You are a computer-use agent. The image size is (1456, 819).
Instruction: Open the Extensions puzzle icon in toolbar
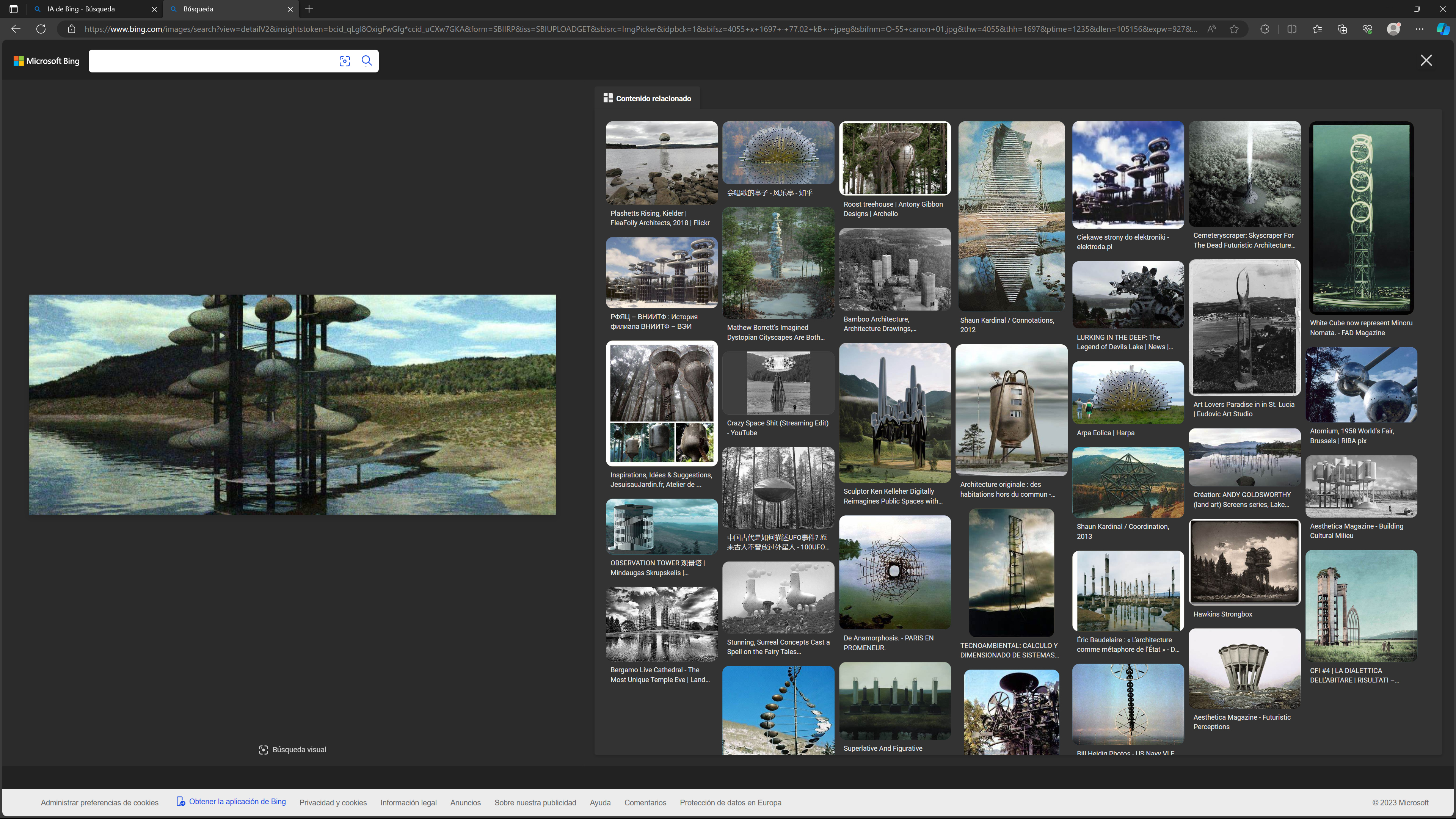(1265, 29)
